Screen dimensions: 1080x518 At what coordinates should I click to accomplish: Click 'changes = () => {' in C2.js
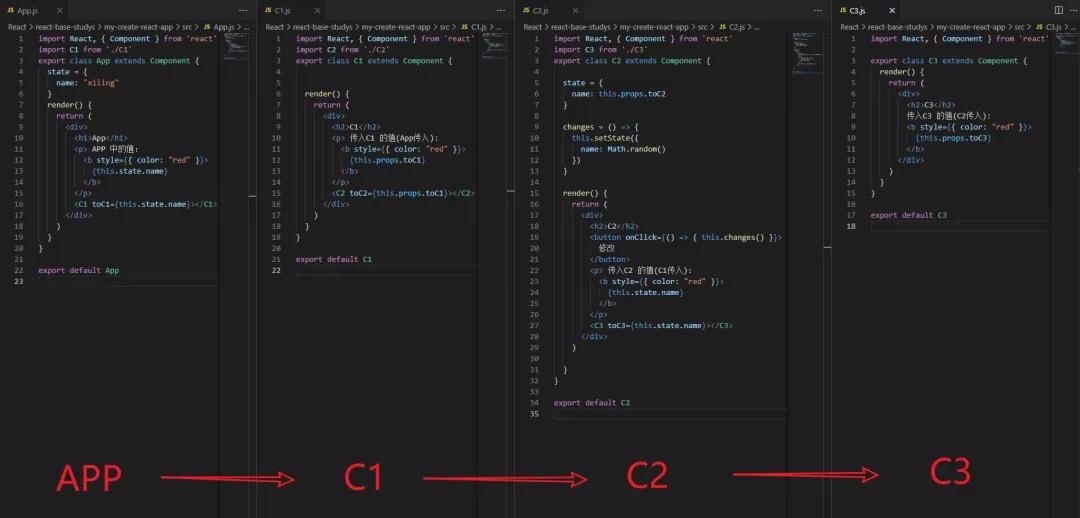click(601, 127)
